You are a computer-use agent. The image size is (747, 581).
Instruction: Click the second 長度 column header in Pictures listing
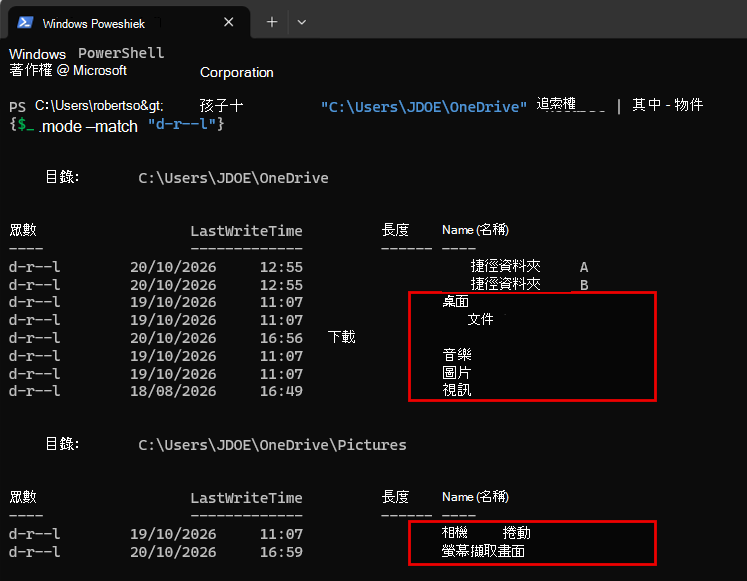click(x=395, y=497)
